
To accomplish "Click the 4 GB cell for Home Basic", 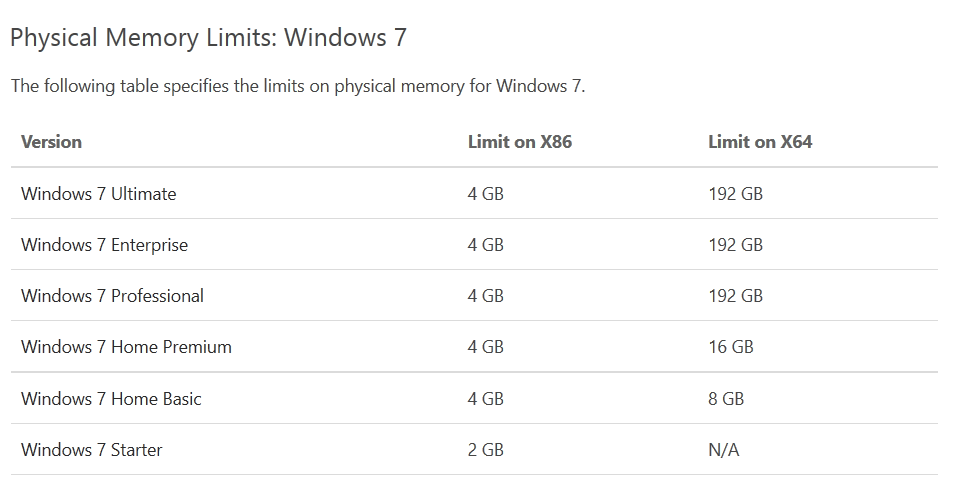I will [x=485, y=399].
